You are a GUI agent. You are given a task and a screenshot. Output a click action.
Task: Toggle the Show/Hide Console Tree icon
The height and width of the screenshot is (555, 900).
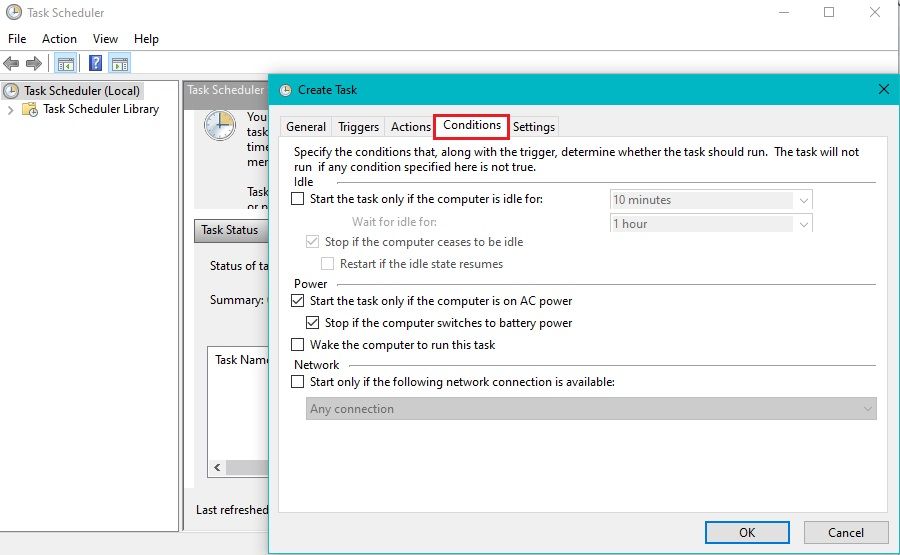(x=65, y=64)
